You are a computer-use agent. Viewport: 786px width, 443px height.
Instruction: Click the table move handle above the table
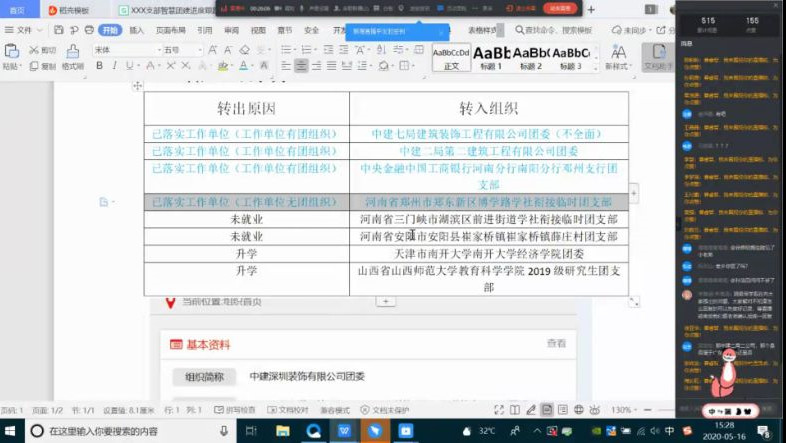[138, 86]
